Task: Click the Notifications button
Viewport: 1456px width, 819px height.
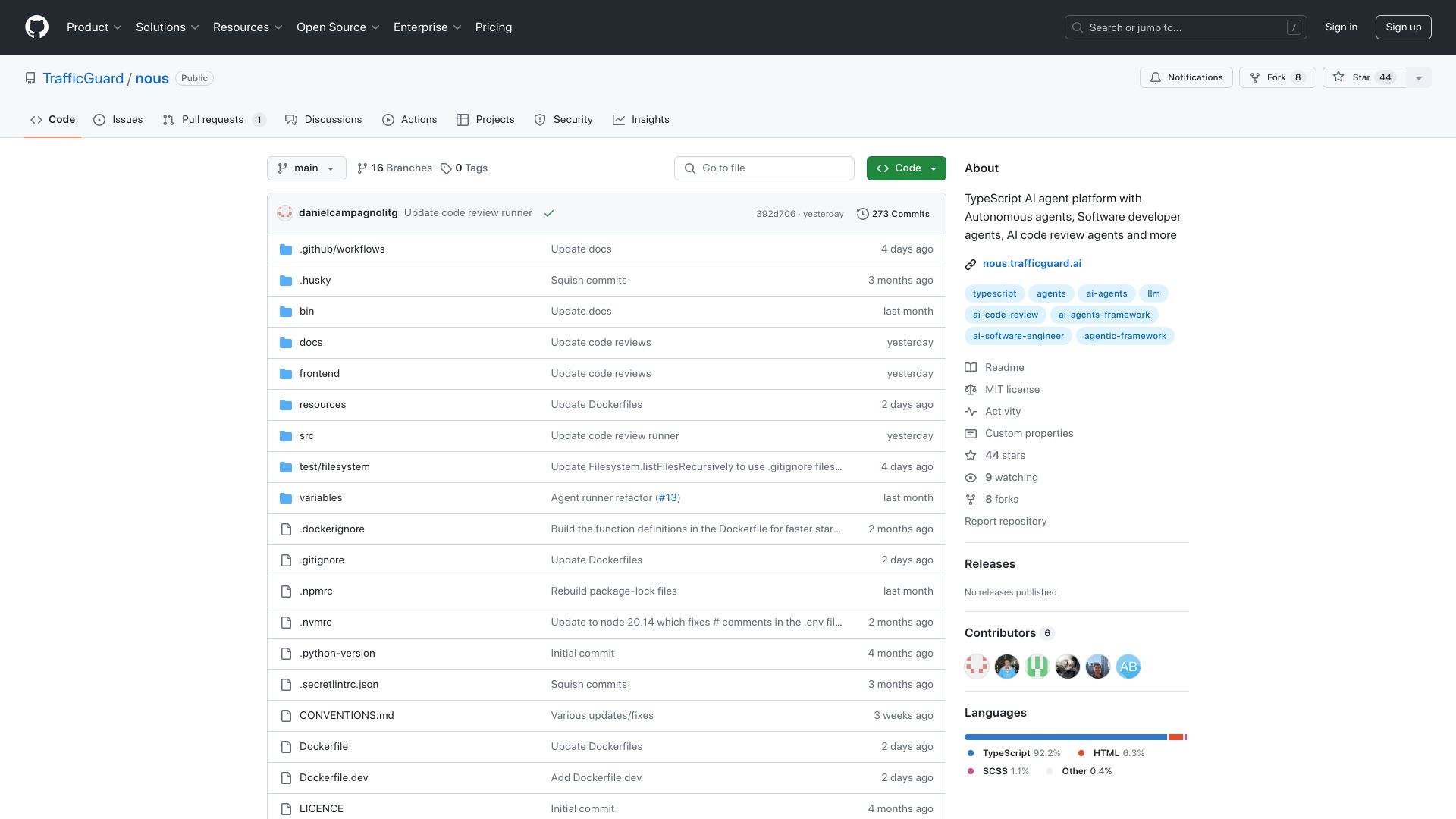Action: [1185, 77]
